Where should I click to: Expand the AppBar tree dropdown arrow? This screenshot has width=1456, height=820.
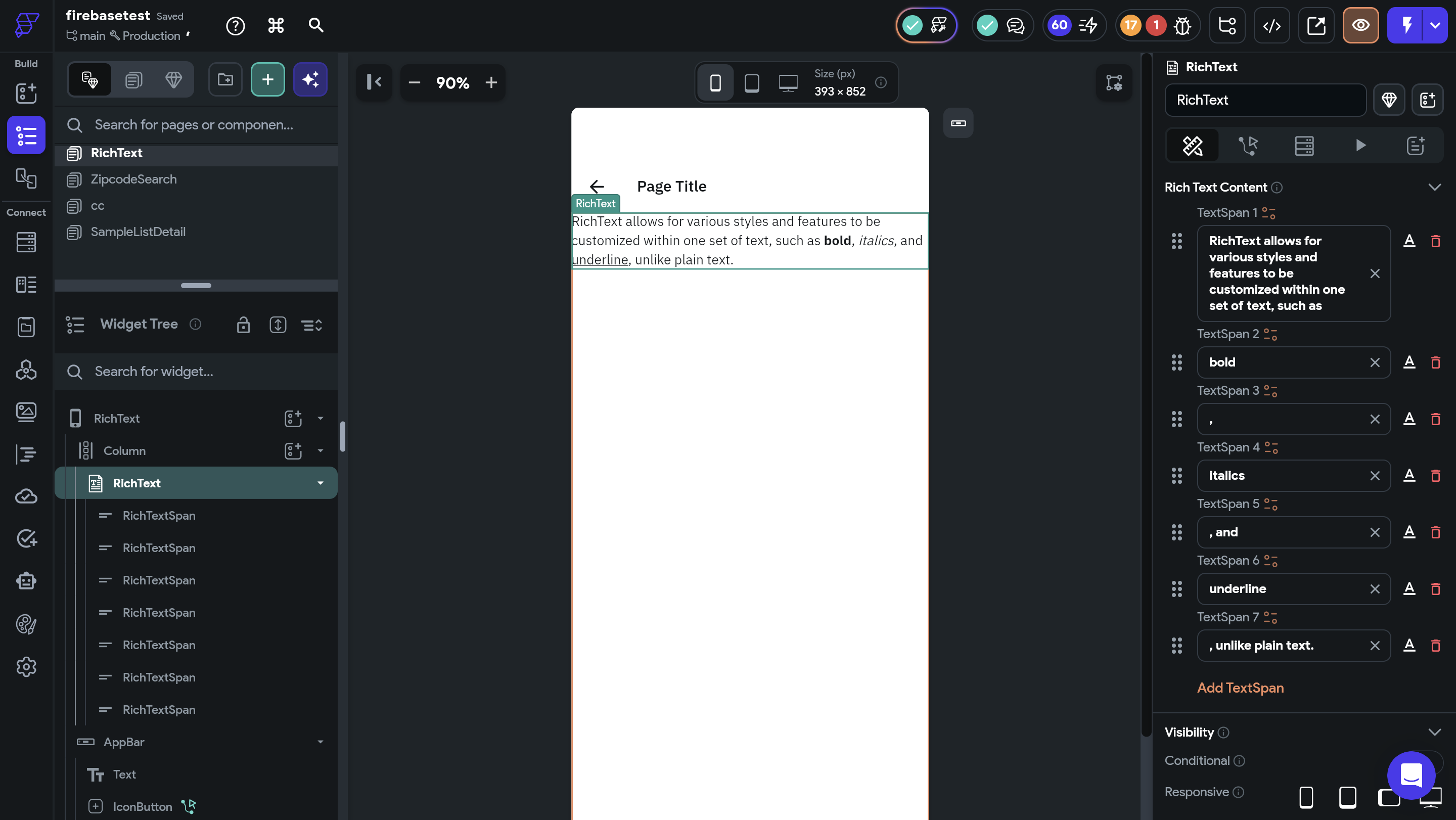click(320, 742)
